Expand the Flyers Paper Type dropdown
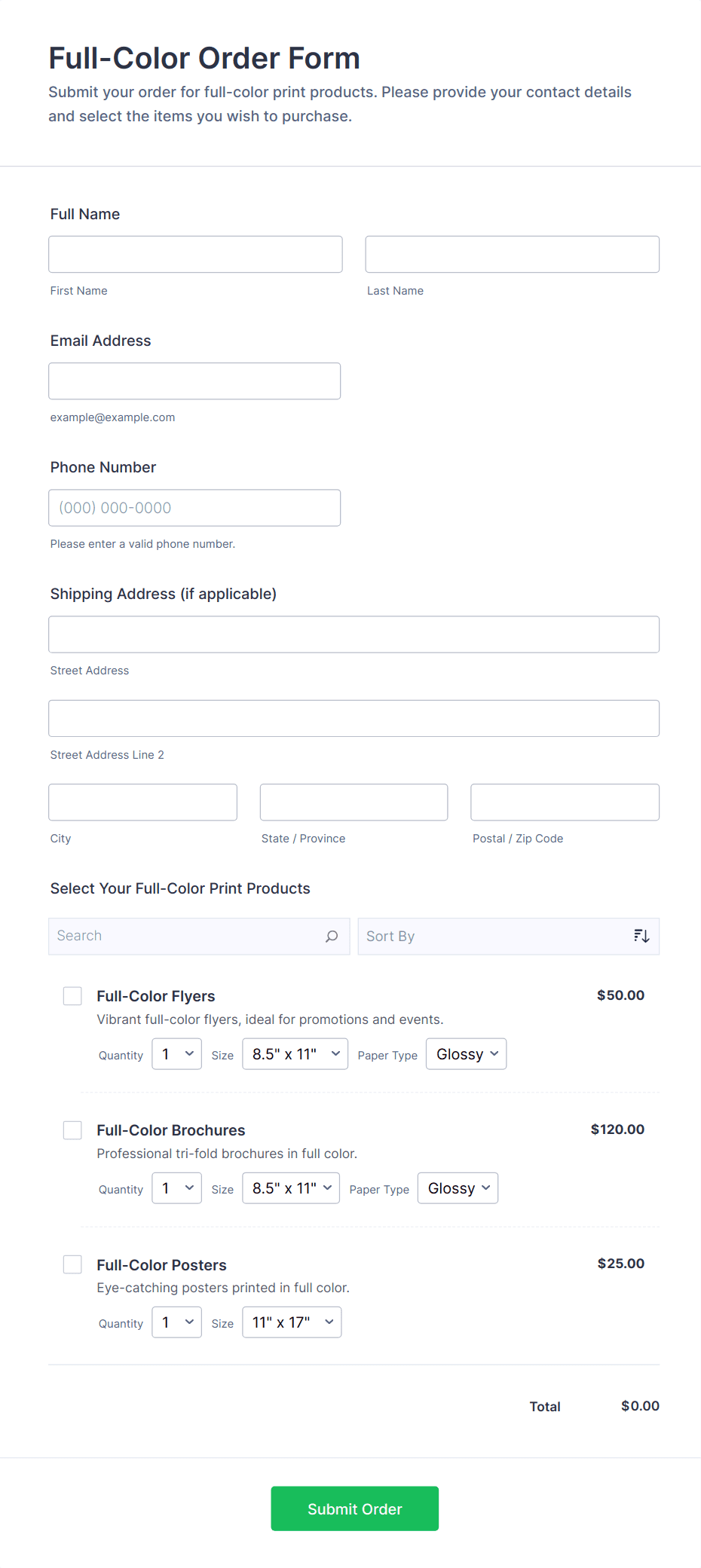701x1568 pixels. (x=466, y=1054)
